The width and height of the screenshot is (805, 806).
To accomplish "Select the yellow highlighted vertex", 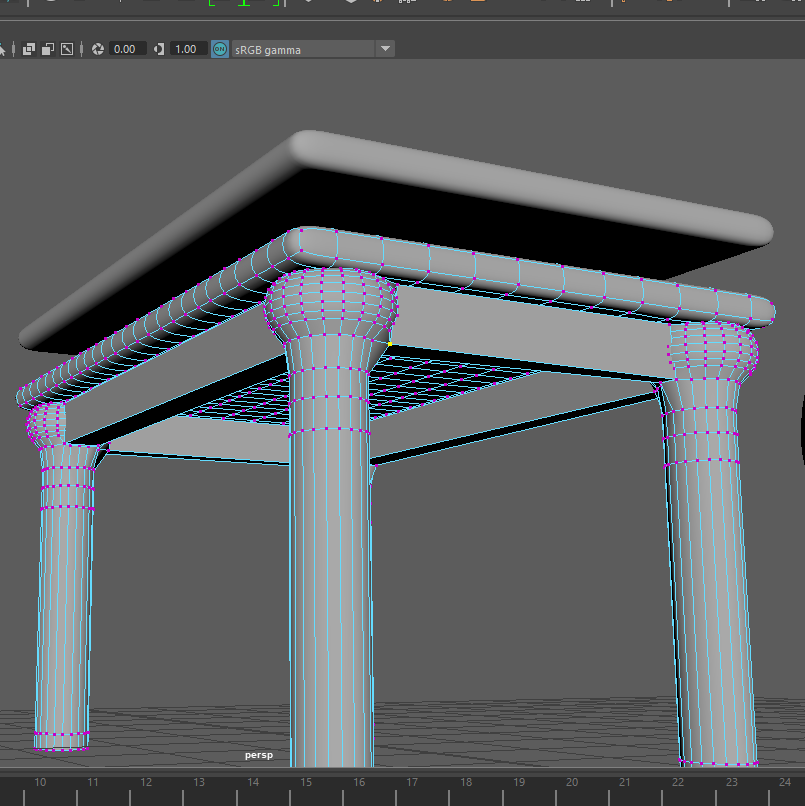I will pyautogui.click(x=389, y=344).
